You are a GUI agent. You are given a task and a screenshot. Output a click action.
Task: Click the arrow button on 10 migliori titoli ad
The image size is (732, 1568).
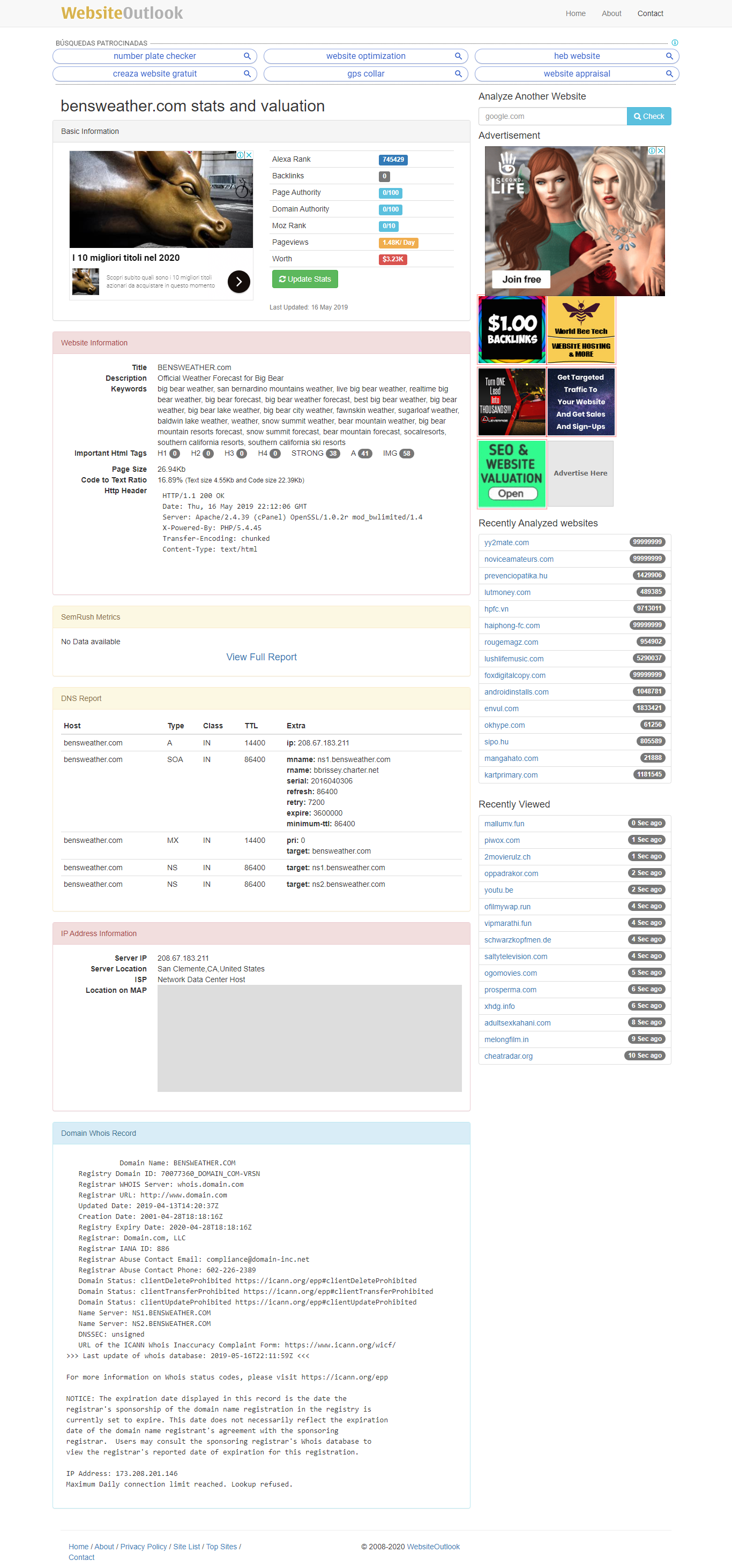point(238,281)
